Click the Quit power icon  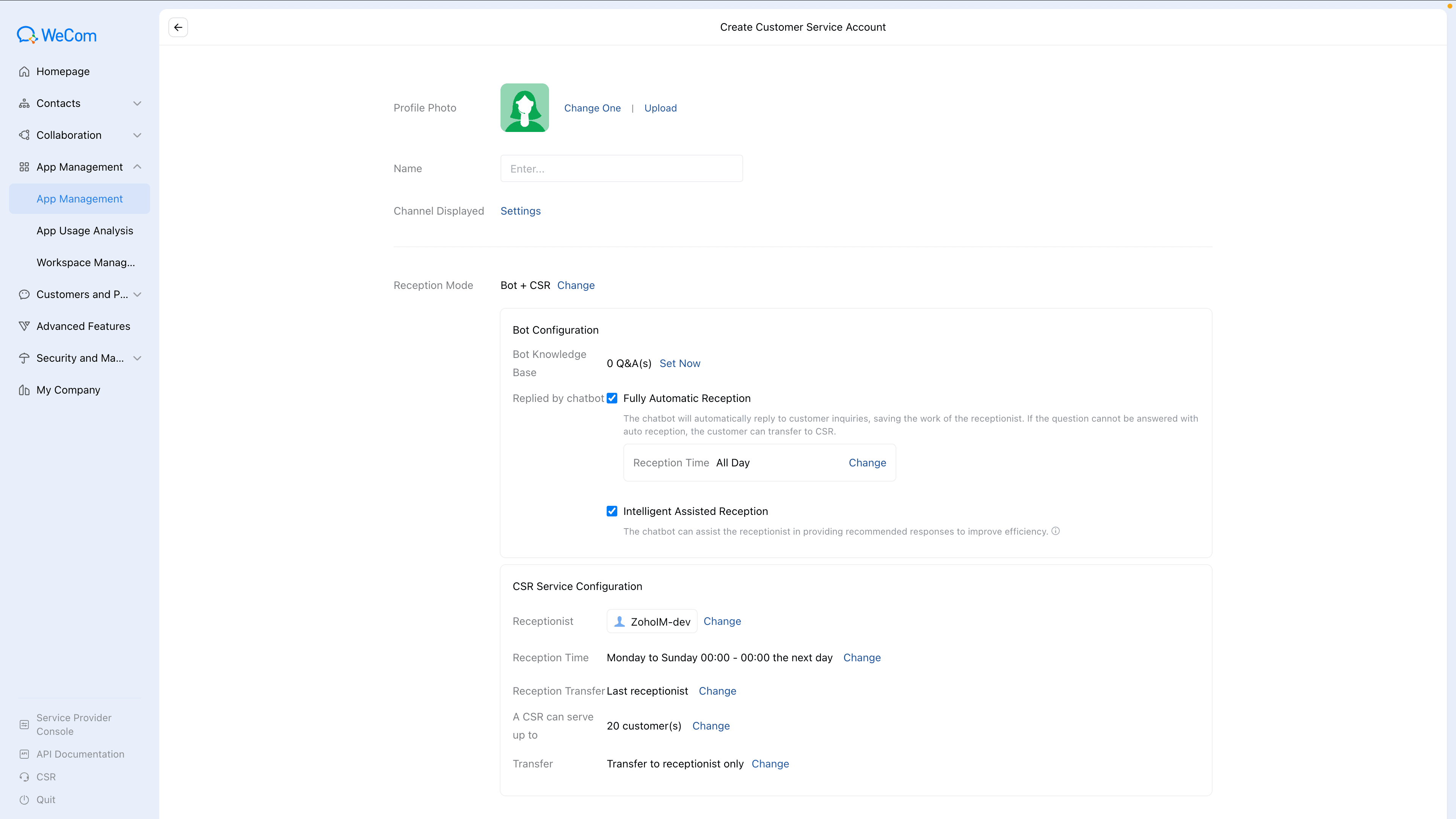pos(24,800)
